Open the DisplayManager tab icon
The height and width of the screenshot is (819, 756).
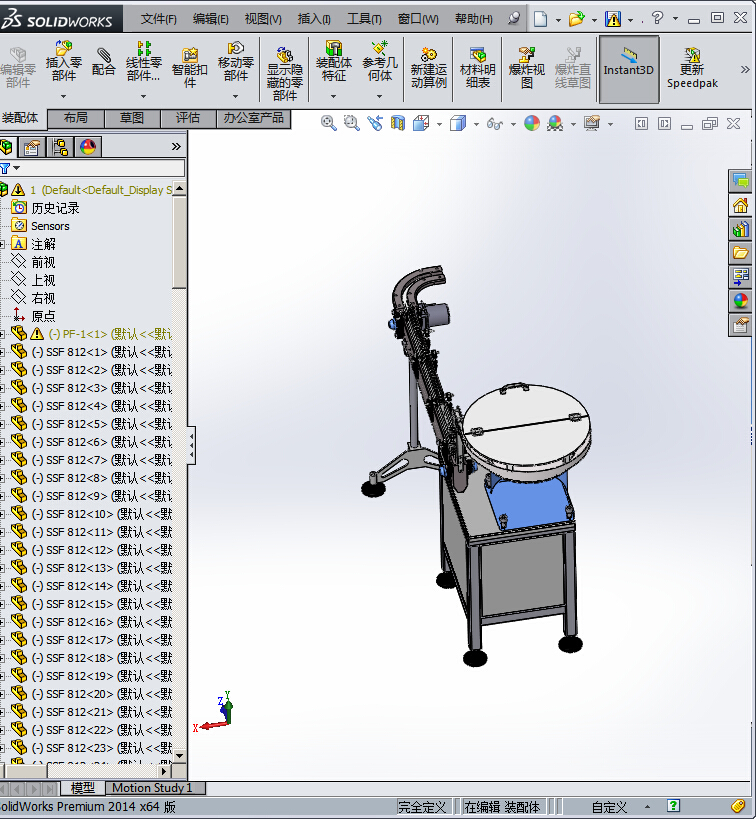point(88,147)
